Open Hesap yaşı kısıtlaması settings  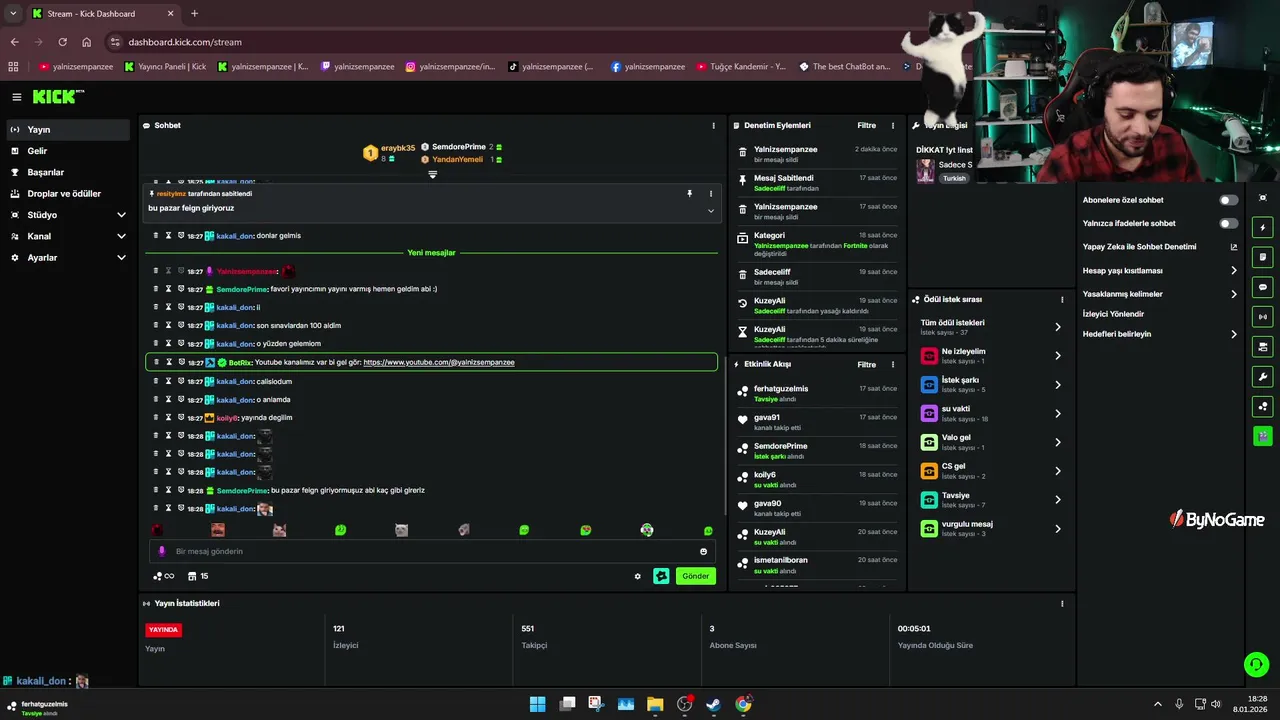click(x=1160, y=270)
